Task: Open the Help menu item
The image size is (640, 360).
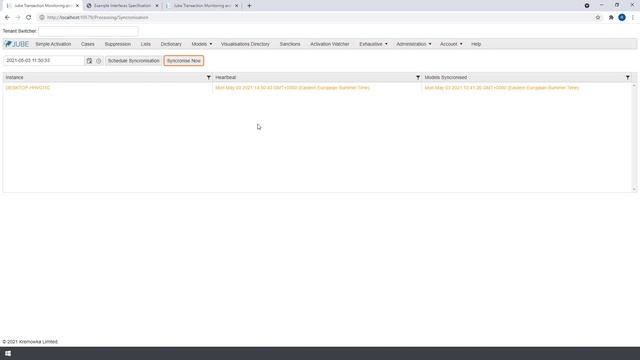Action: point(476,44)
